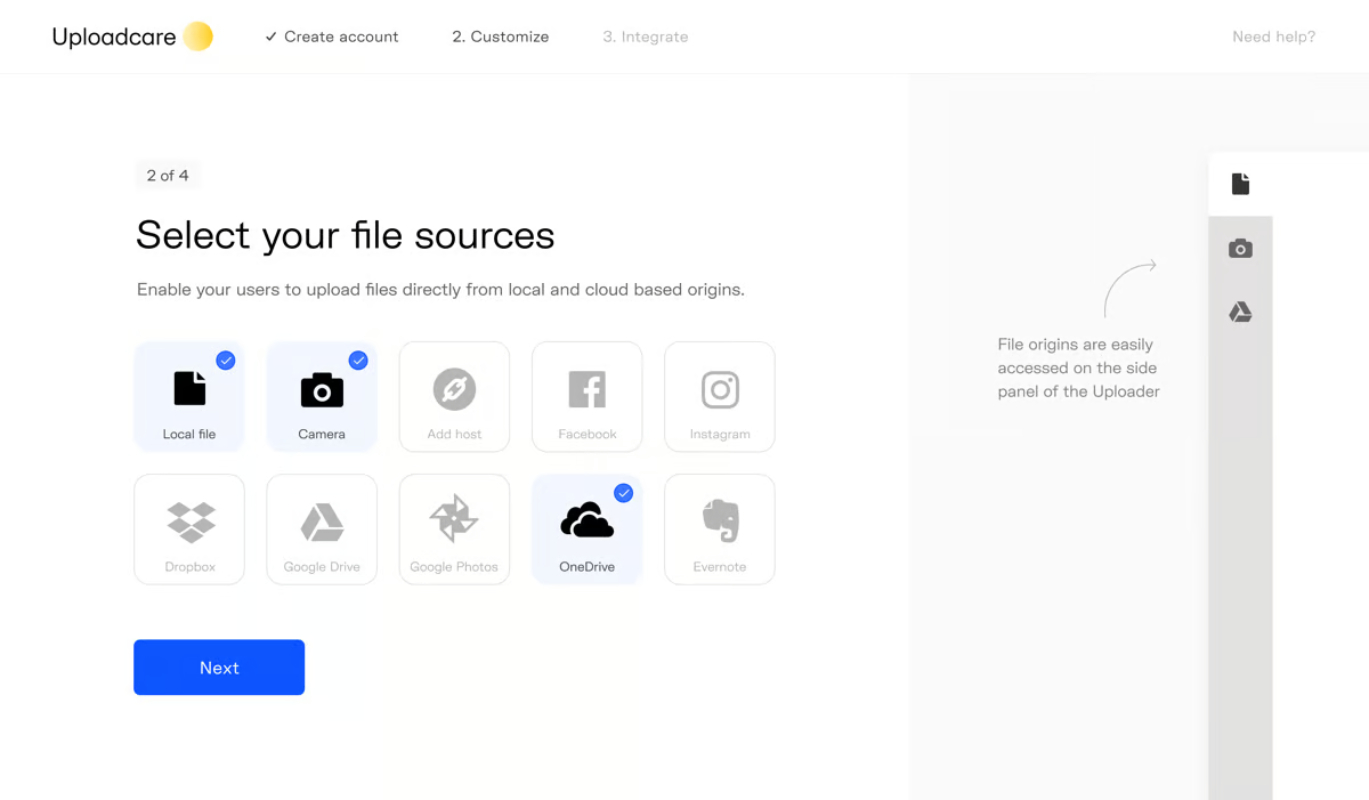
Task: Enable the Instagram source tile
Action: [719, 397]
